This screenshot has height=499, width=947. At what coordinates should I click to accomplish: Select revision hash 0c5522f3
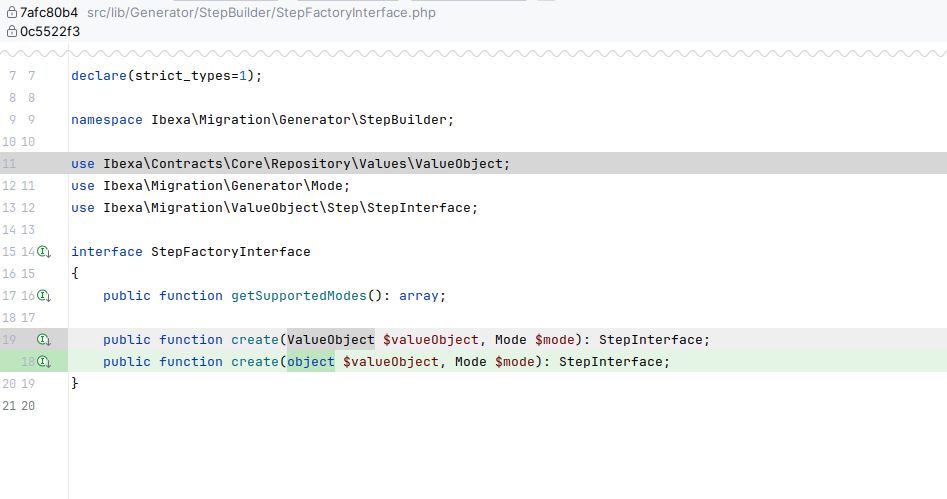[x=50, y=31]
